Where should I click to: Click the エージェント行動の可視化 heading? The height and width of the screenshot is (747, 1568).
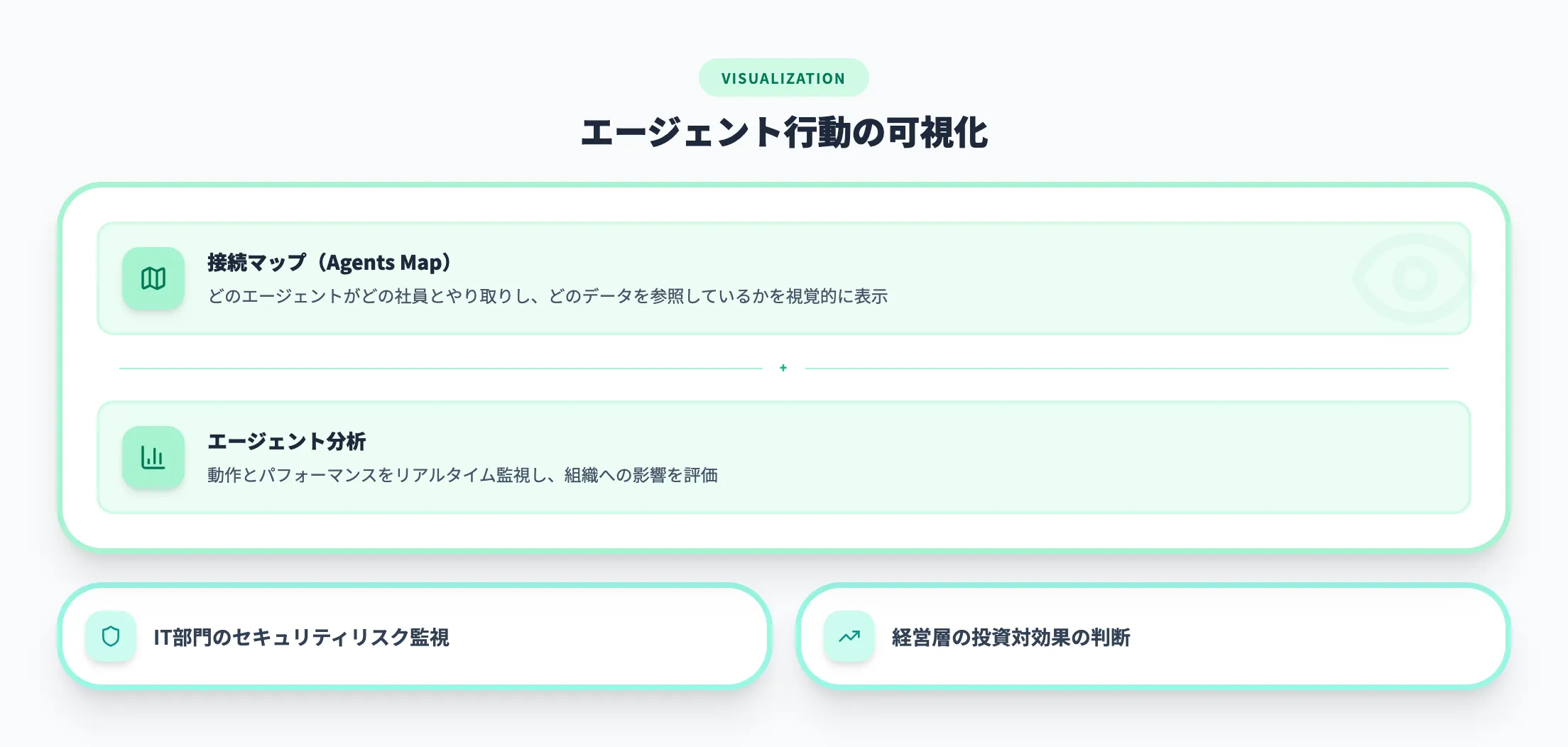click(x=783, y=131)
